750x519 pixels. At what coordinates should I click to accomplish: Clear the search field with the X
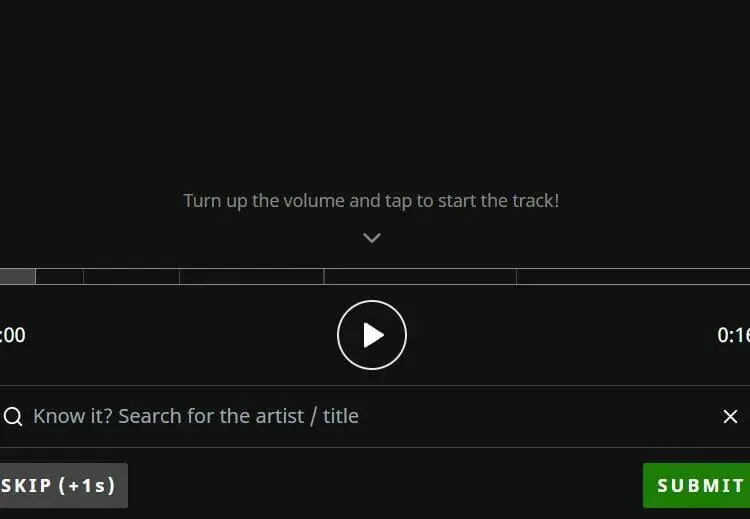point(730,416)
